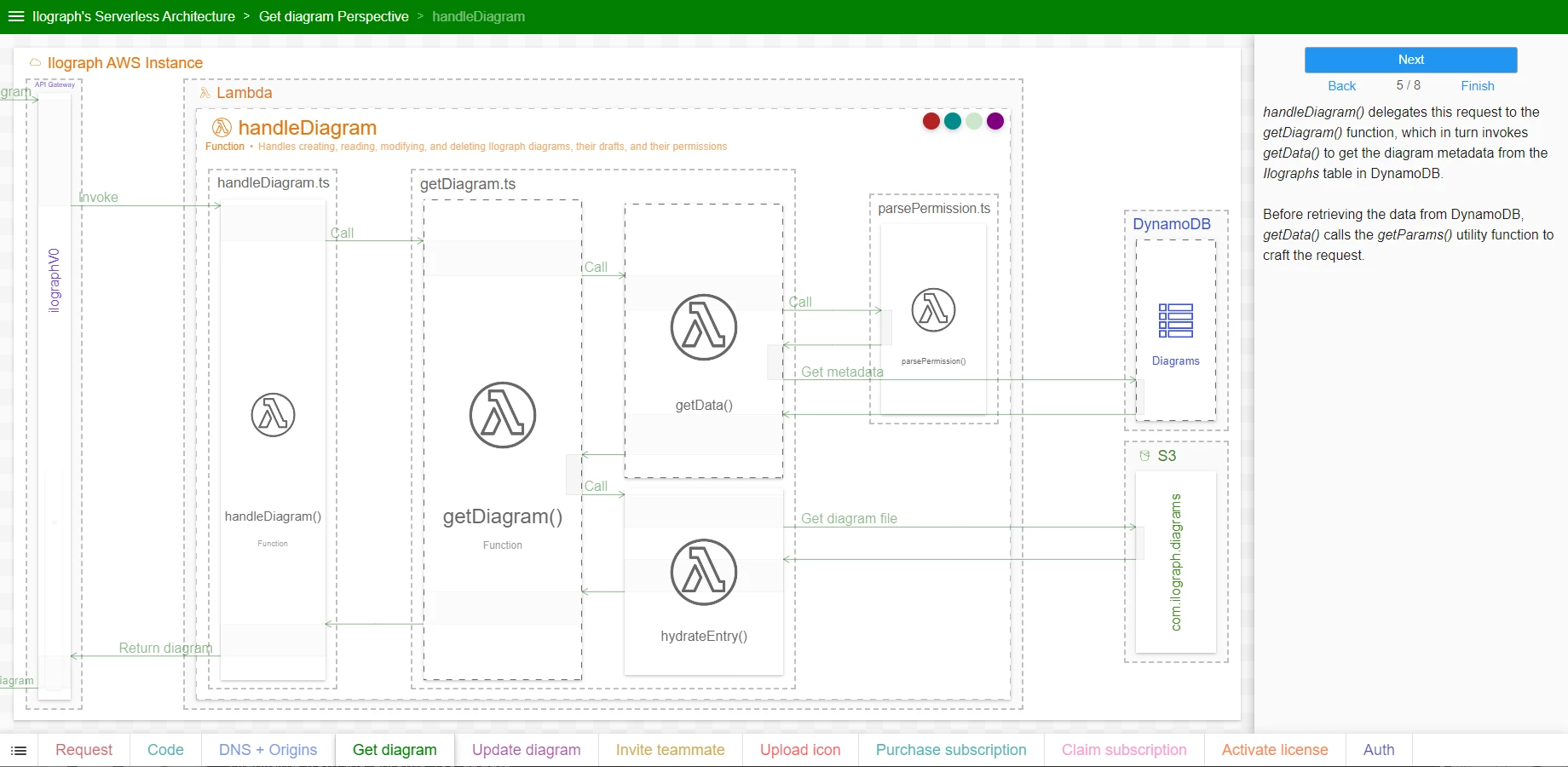Open the perspectives list icon beside the Request tab

click(x=19, y=750)
